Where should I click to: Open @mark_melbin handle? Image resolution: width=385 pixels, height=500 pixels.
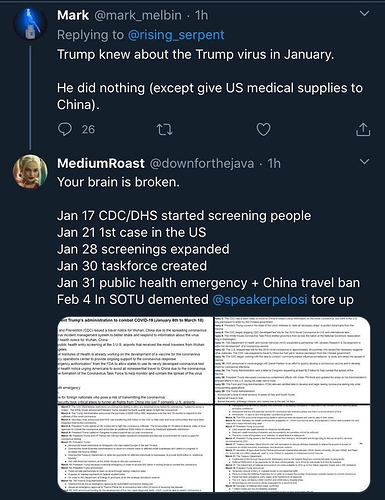click(x=138, y=15)
